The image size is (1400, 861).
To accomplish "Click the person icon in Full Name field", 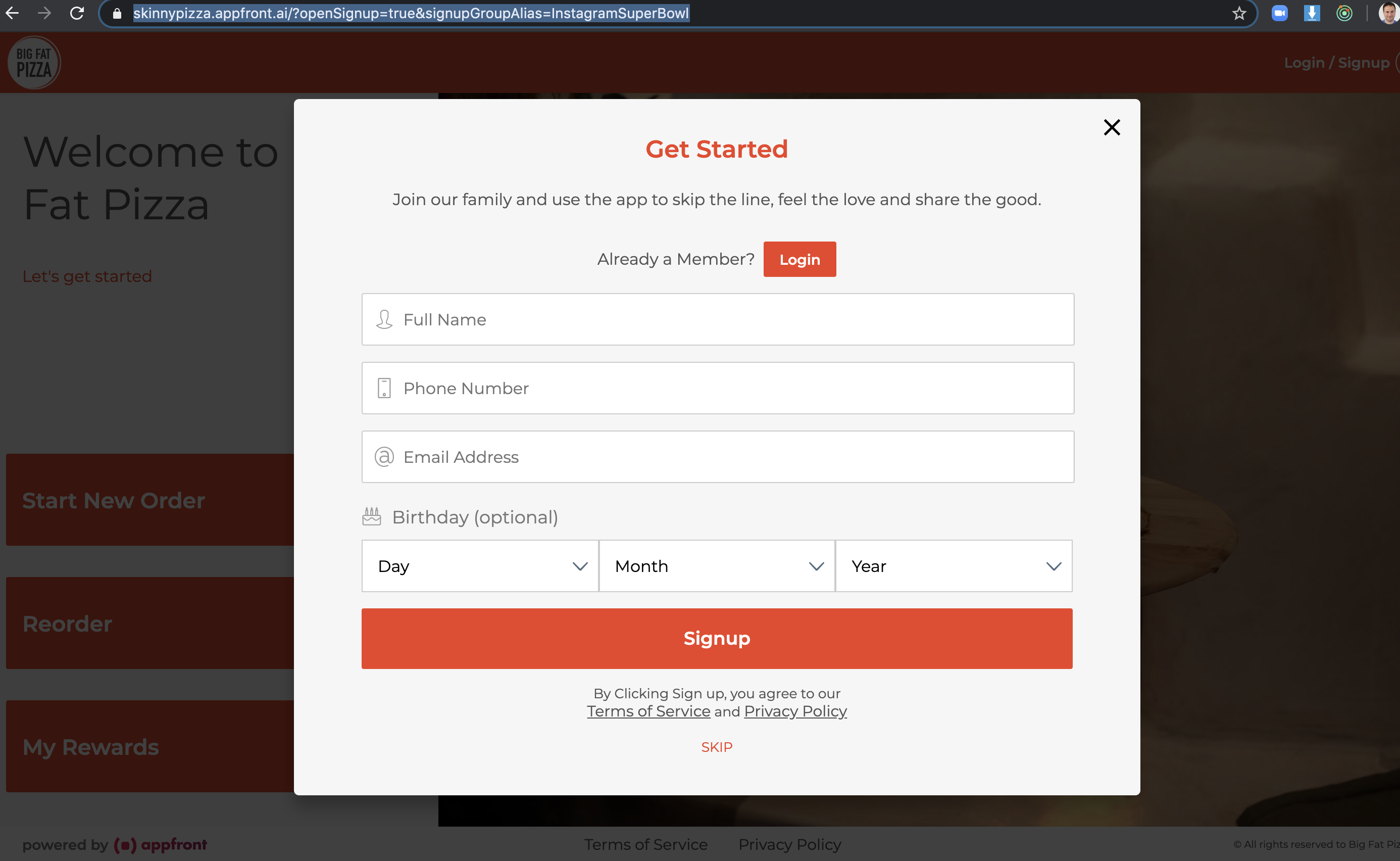I will 384,319.
